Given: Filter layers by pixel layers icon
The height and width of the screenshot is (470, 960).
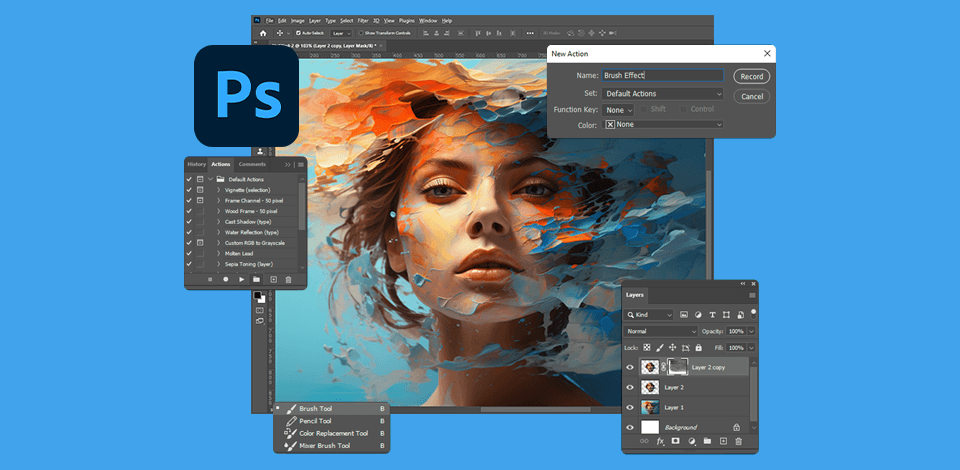Looking at the screenshot, I should click(x=683, y=315).
